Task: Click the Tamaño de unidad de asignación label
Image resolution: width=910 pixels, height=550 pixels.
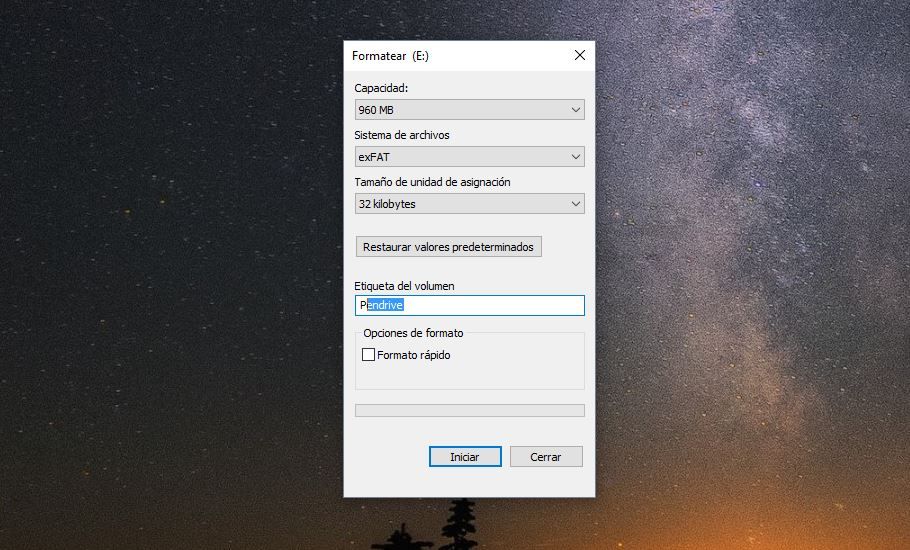Action: click(432, 182)
